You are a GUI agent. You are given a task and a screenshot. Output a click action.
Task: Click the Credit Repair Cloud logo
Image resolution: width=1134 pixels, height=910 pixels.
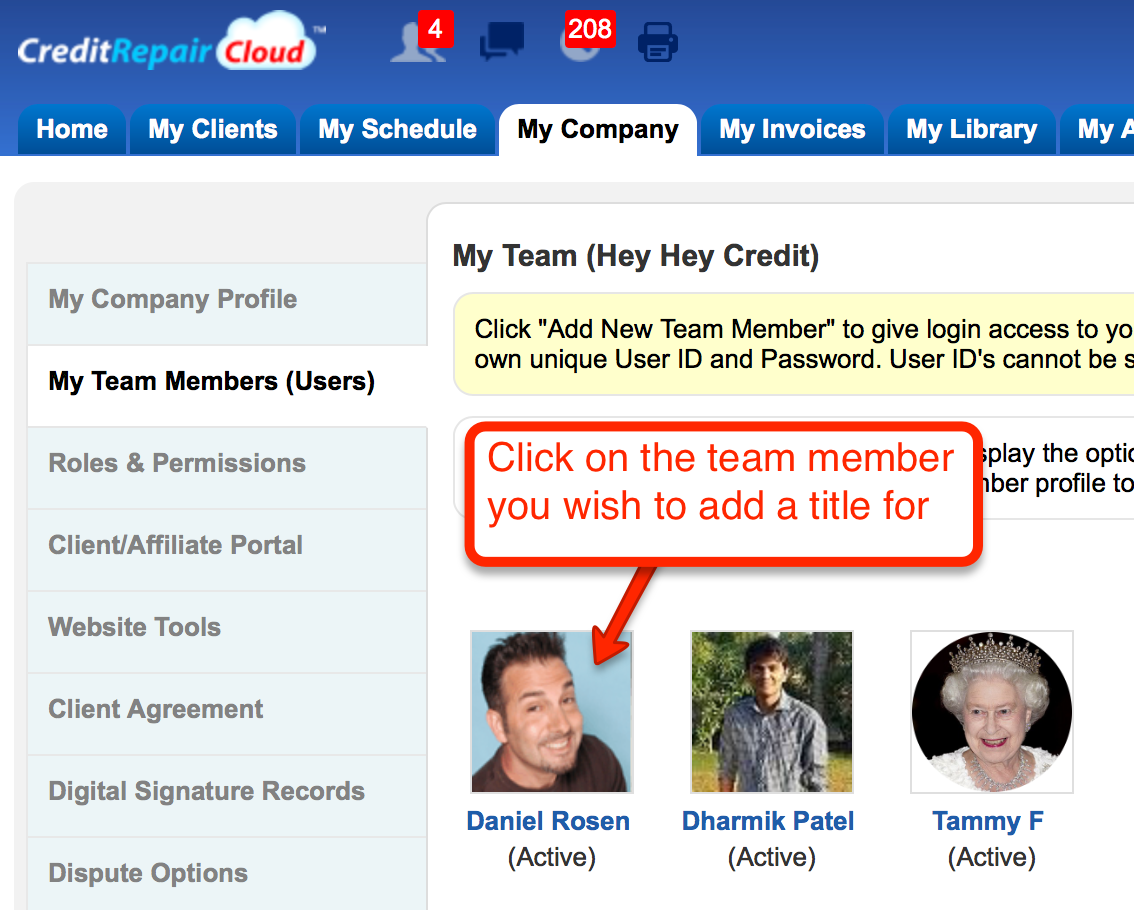tap(171, 42)
